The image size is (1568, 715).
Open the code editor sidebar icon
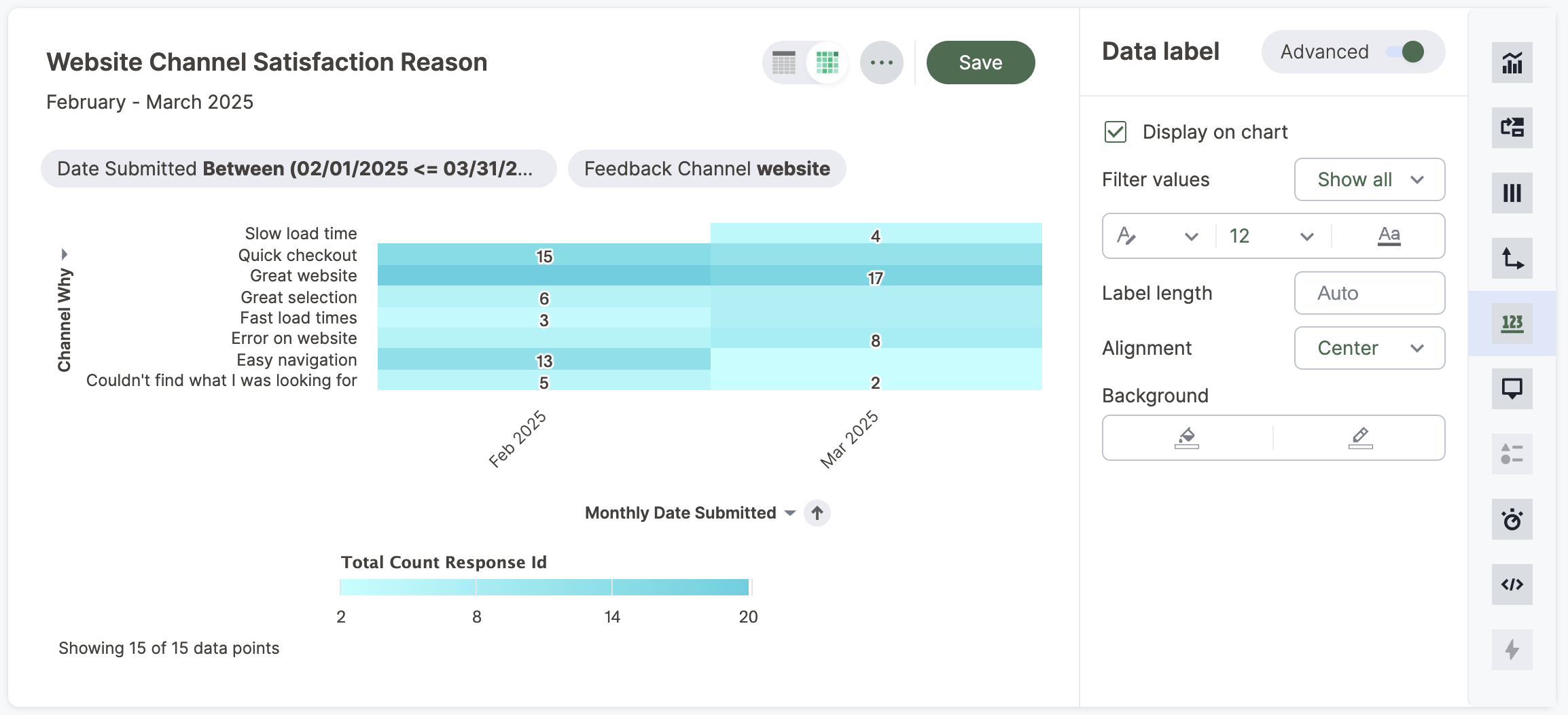(1512, 585)
